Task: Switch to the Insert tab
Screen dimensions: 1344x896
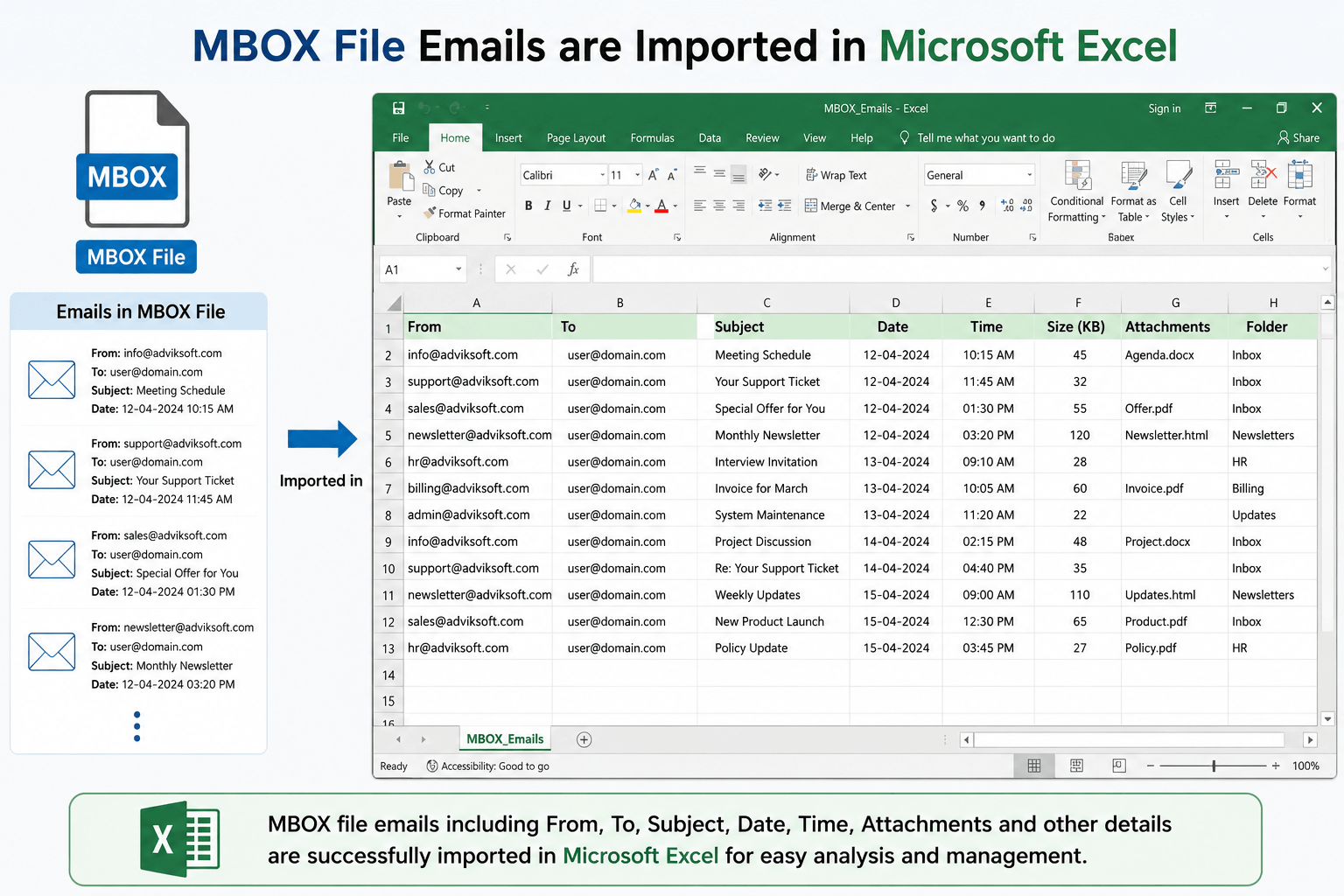Action: (508, 138)
